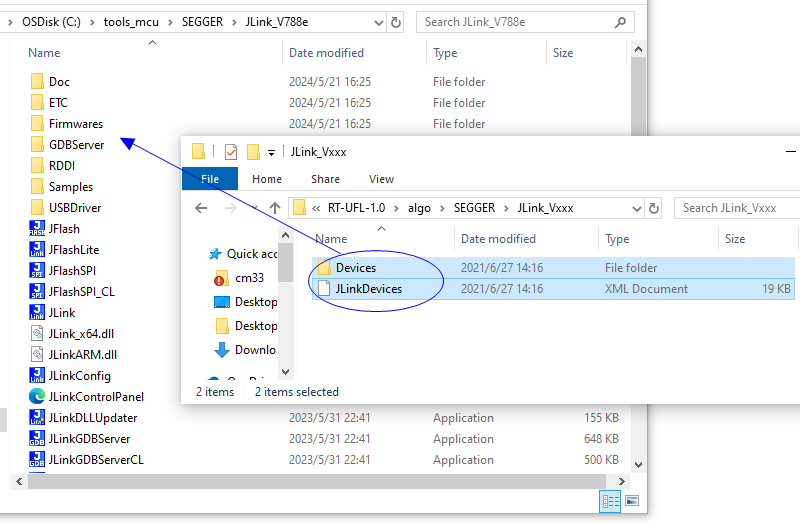Open the ETC folder icon
This screenshot has width=800, height=523.
(x=37, y=103)
